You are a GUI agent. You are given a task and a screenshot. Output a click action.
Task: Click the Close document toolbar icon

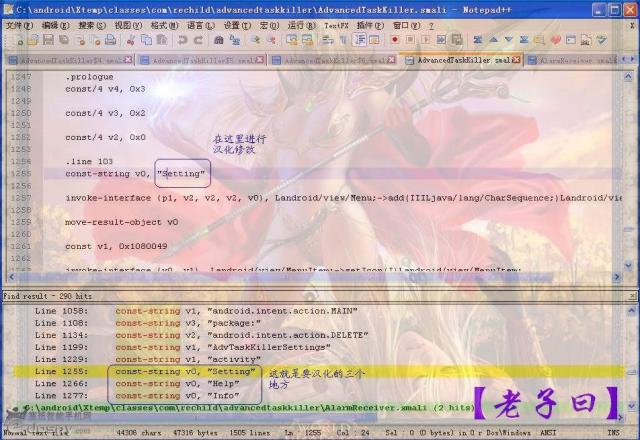pos(80,40)
